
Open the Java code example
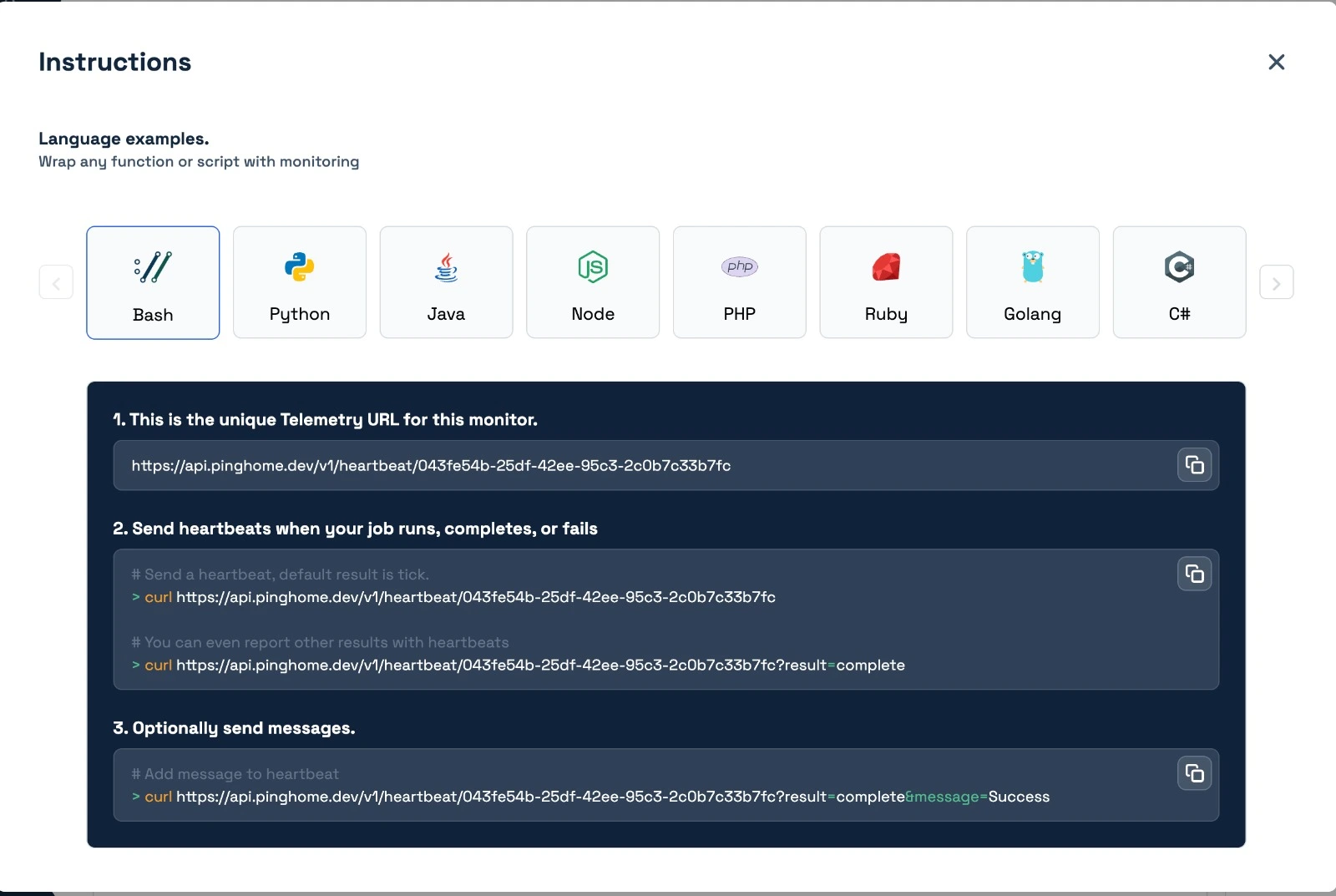point(445,282)
